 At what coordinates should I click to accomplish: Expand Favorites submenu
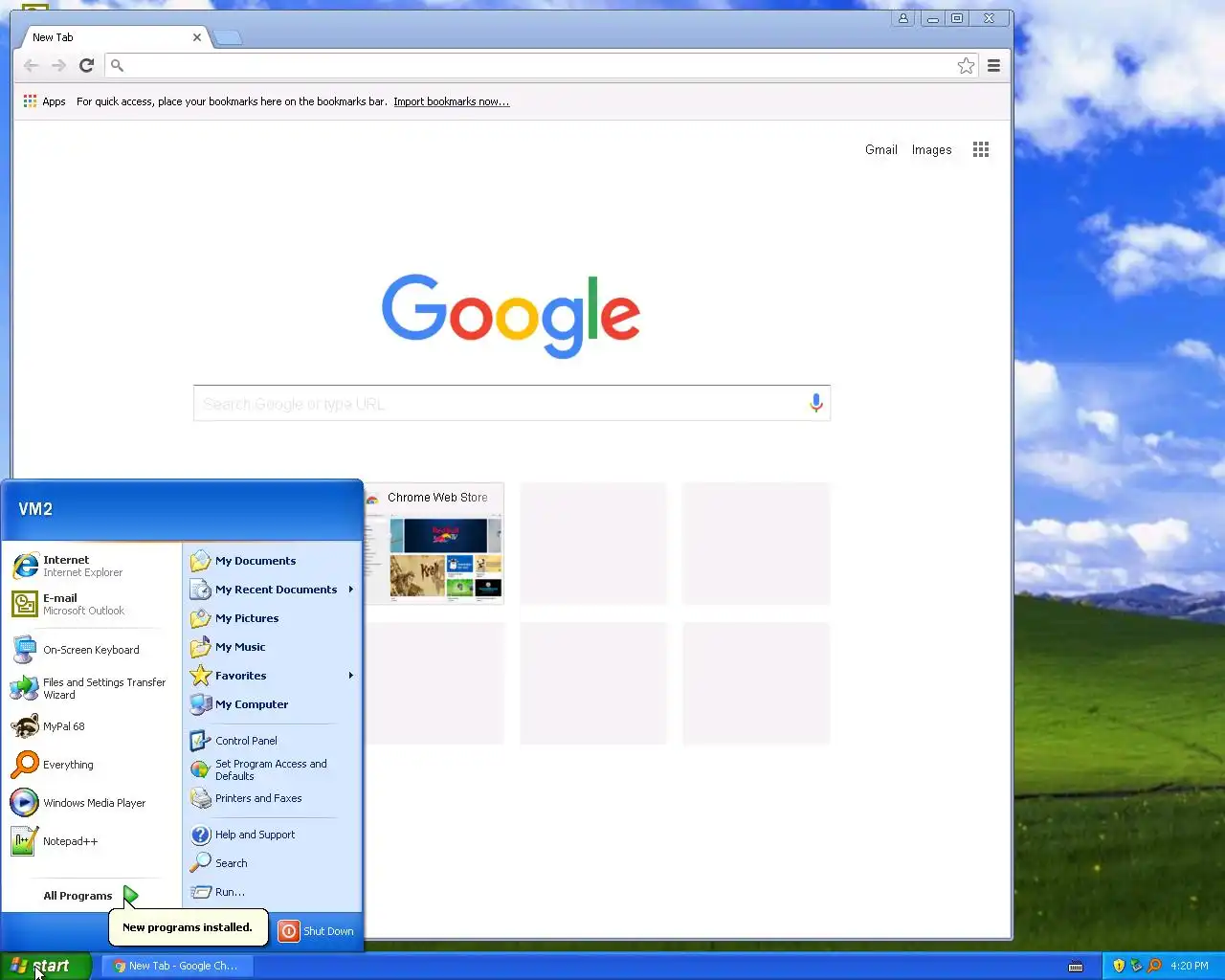click(272, 676)
